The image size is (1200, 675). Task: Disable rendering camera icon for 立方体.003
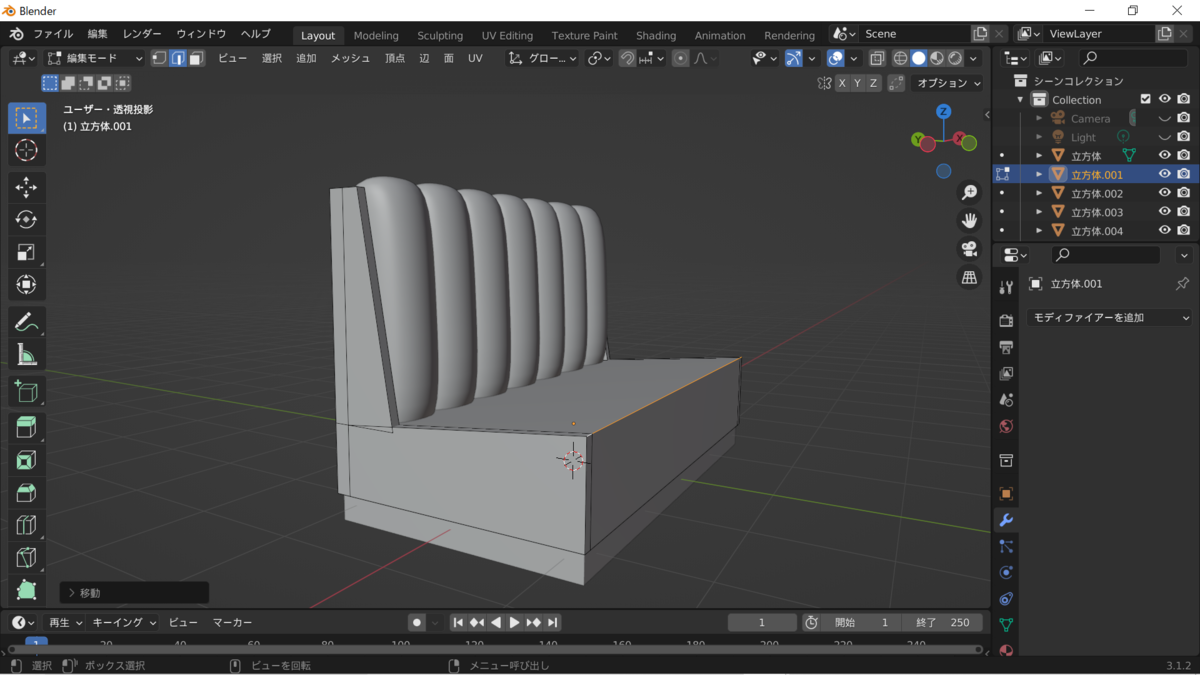coord(1183,212)
